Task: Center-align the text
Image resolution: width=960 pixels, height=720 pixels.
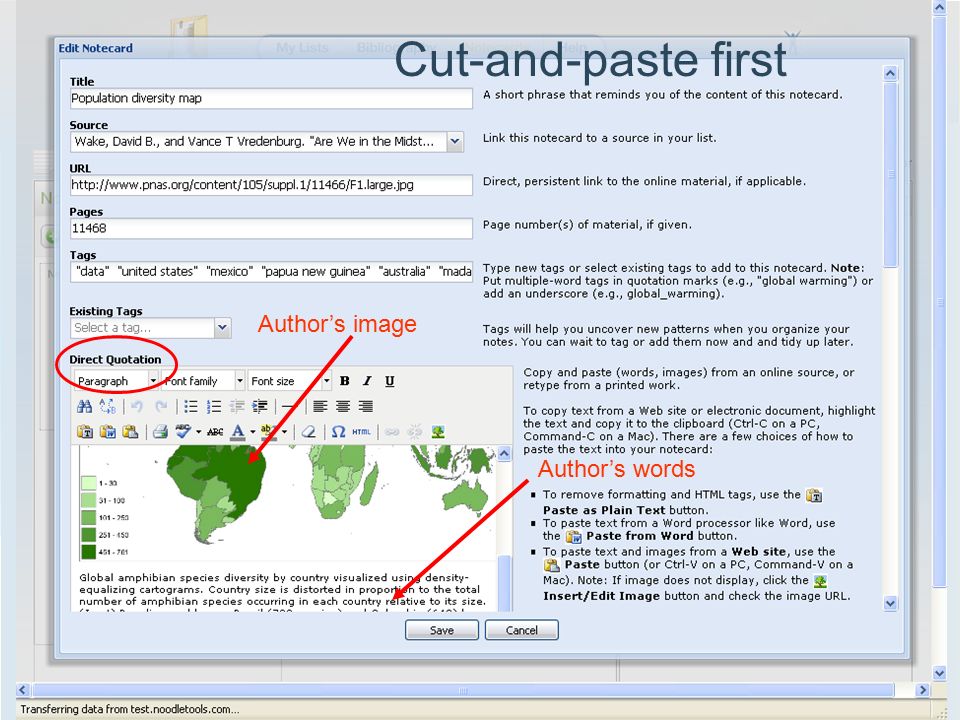Action: click(343, 406)
